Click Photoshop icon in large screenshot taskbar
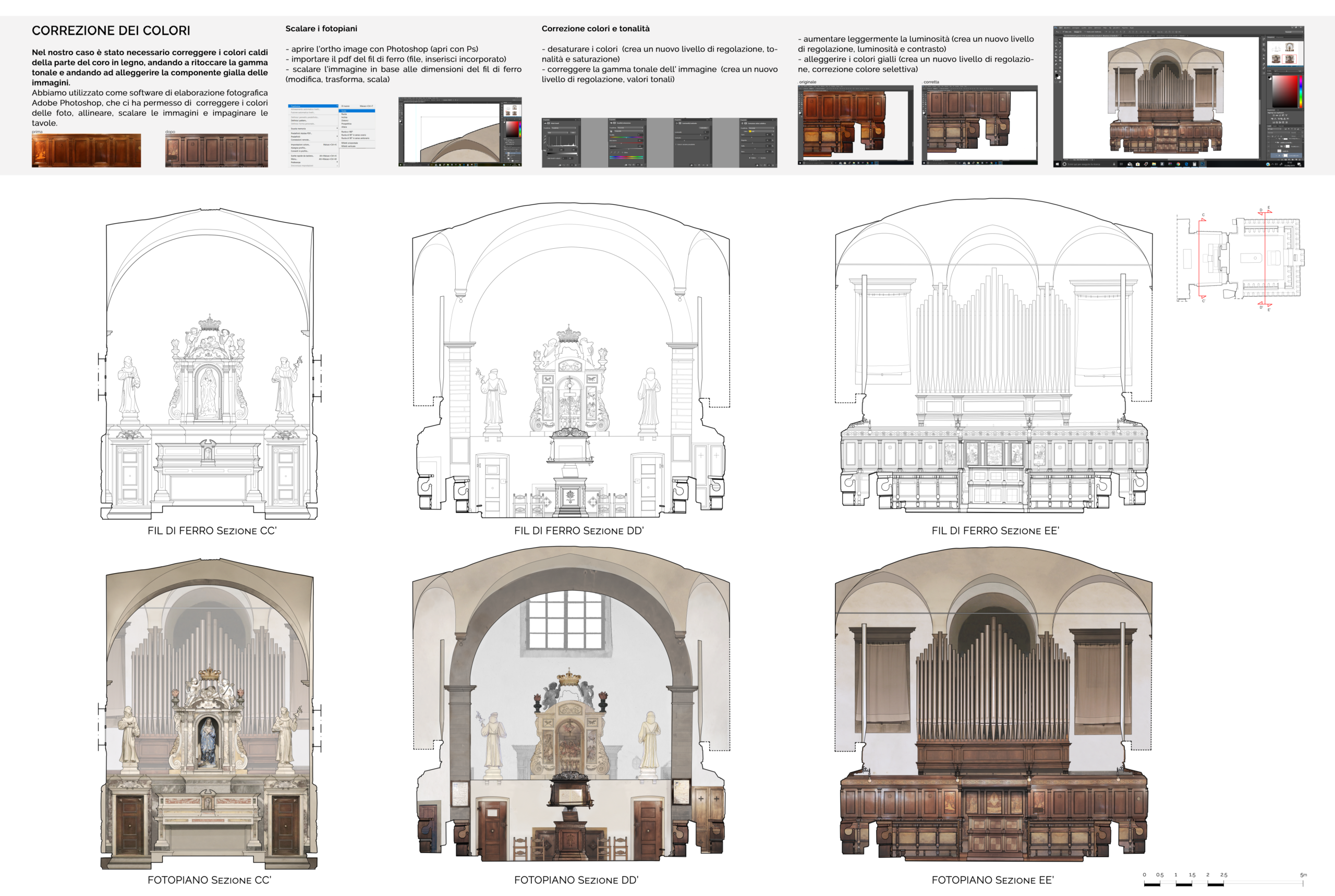This screenshot has height=896, width=1335. pyautogui.click(x=1203, y=164)
